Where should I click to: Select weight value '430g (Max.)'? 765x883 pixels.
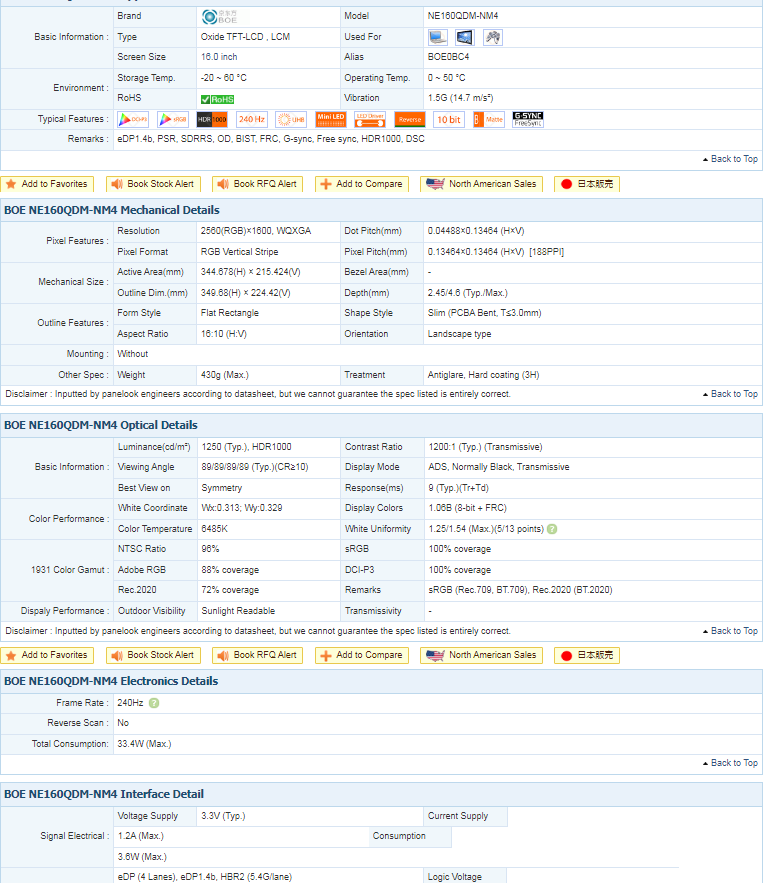pos(225,375)
